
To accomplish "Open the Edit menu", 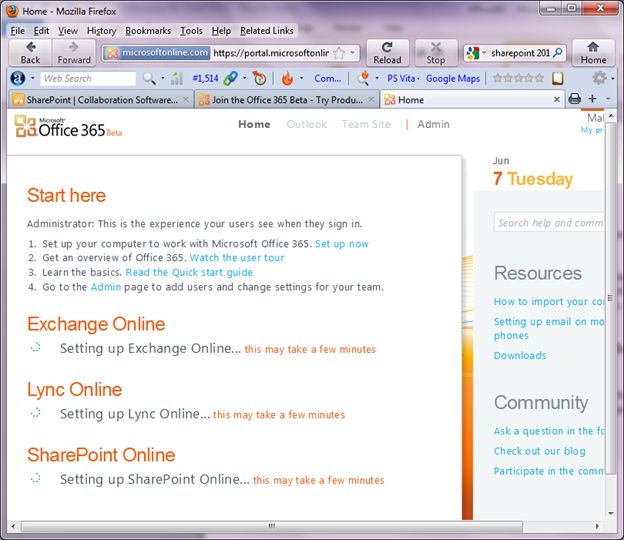I will click(x=41, y=31).
